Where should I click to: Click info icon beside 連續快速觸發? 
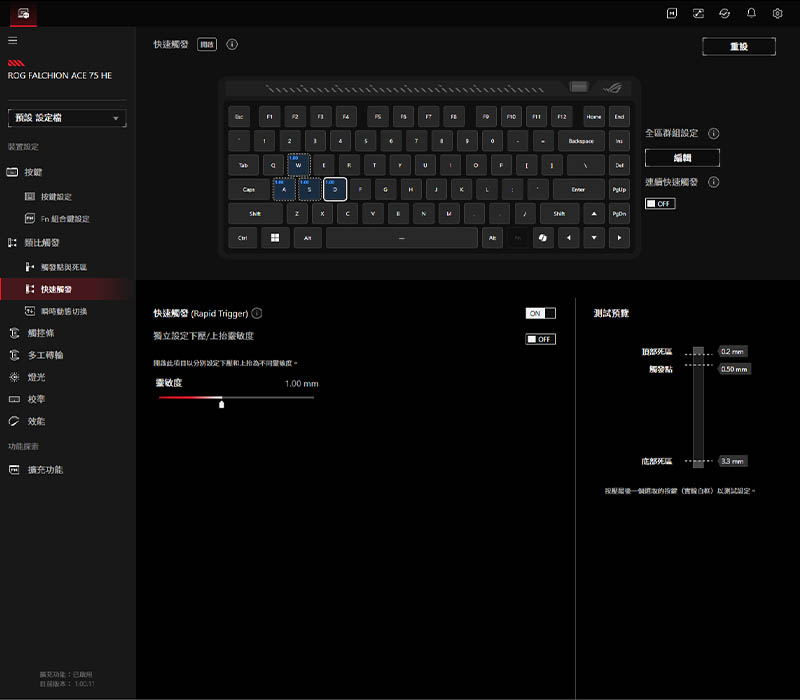pos(714,182)
